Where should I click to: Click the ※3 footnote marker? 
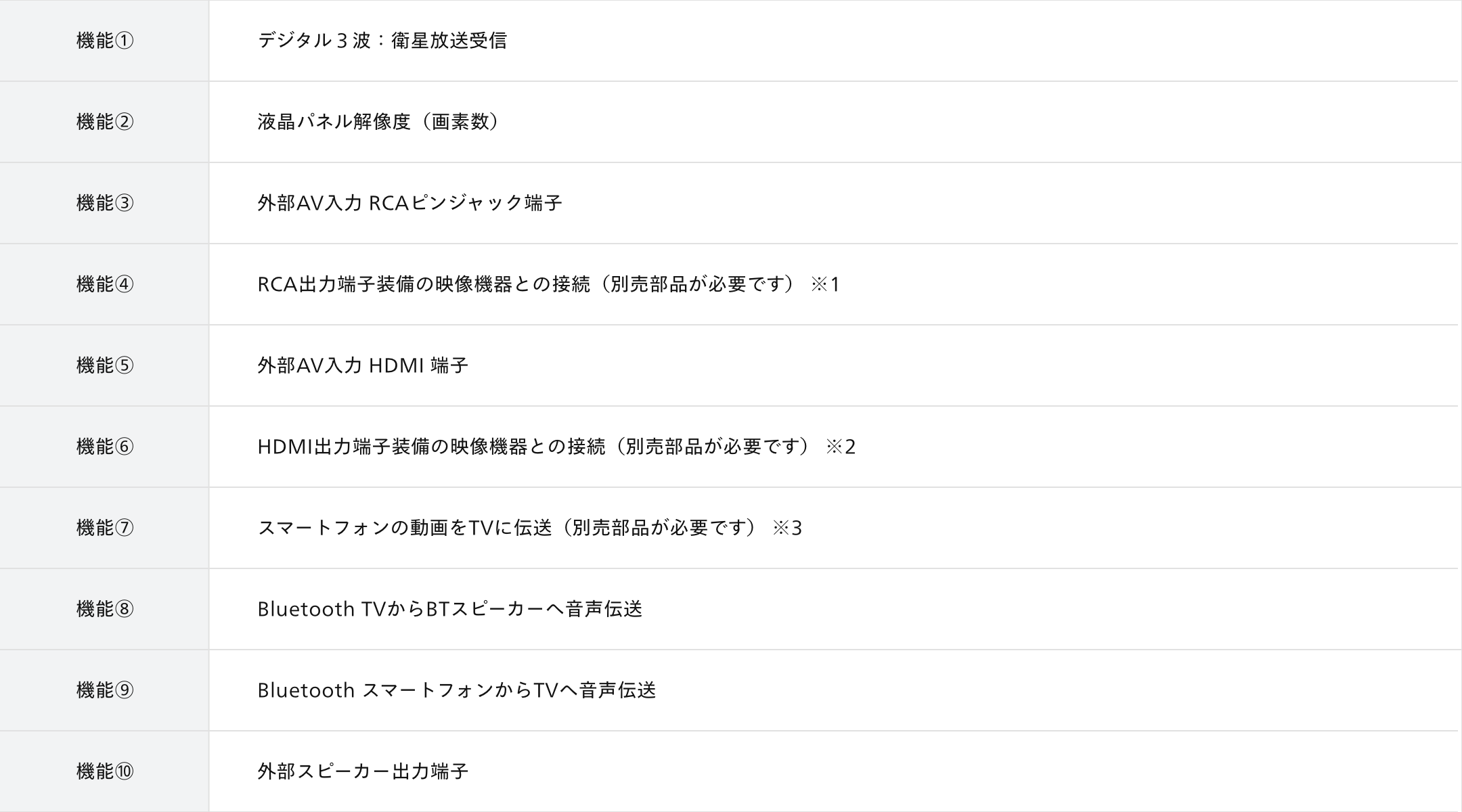pyautogui.click(x=787, y=528)
